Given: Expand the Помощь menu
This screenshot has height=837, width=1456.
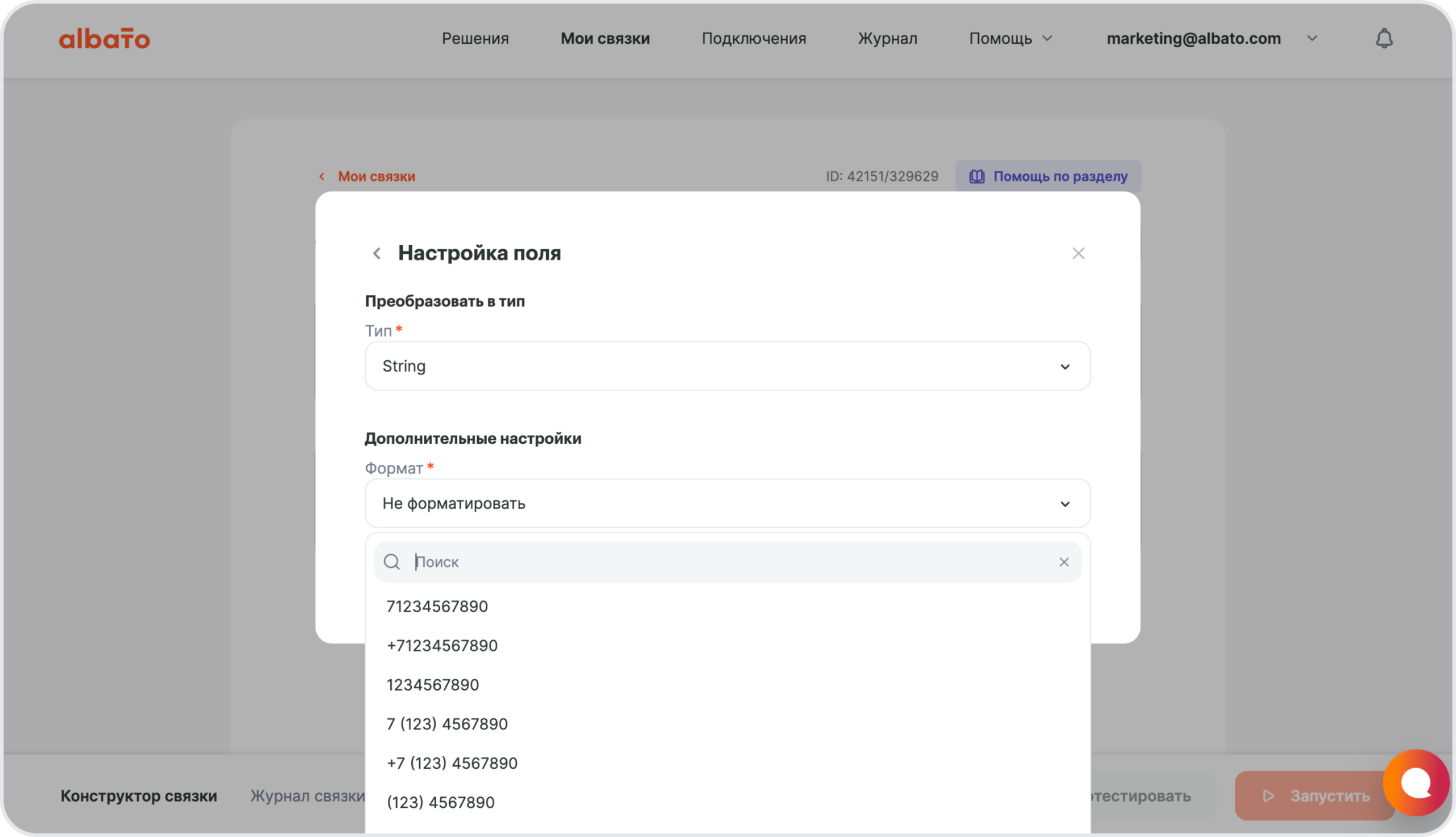Looking at the screenshot, I should point(1010,39).
